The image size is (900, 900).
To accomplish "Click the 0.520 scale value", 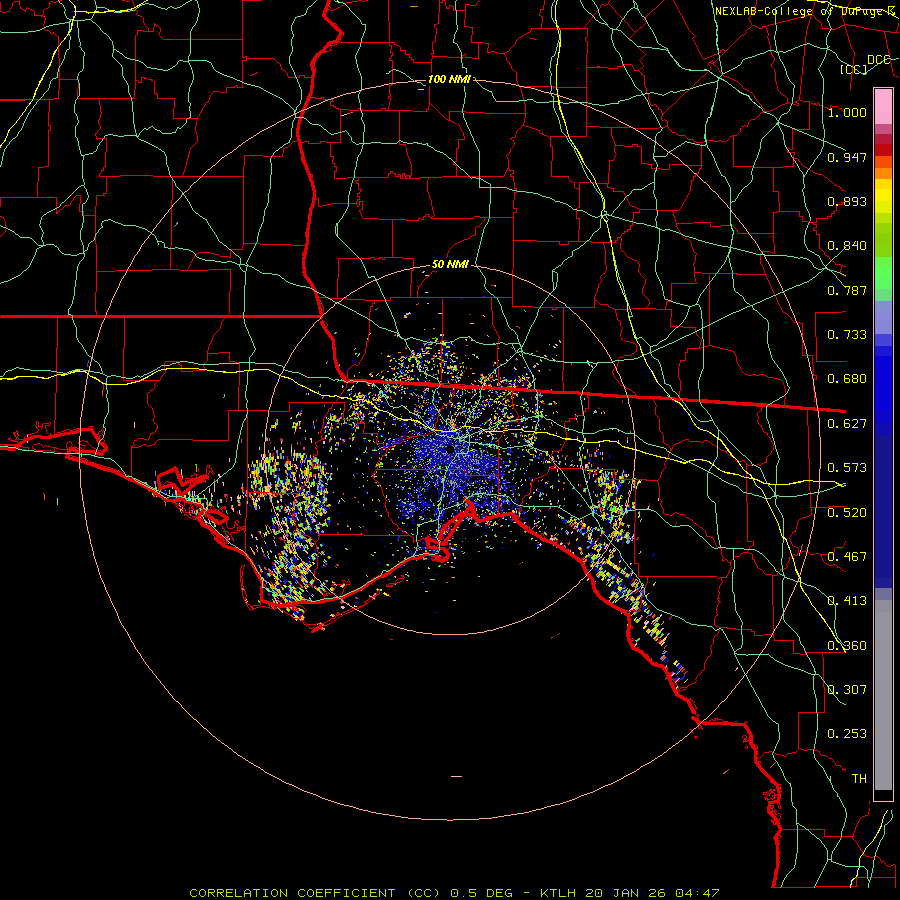I will pos(847,512).
